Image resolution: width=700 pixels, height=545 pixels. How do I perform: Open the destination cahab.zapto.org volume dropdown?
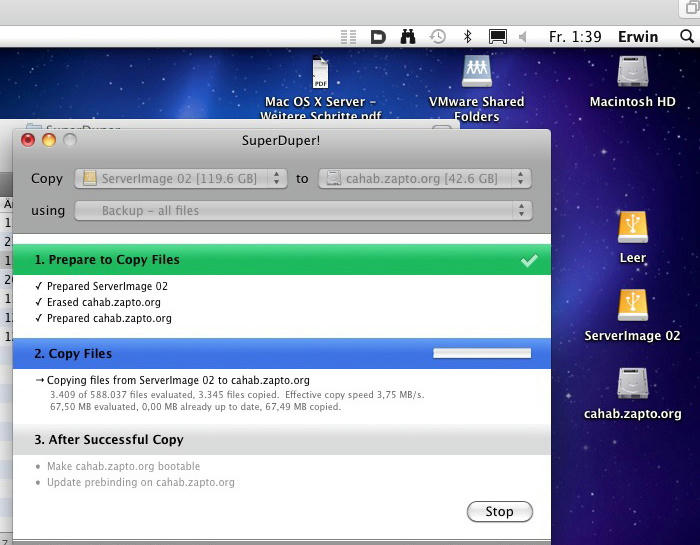(425, 179)
